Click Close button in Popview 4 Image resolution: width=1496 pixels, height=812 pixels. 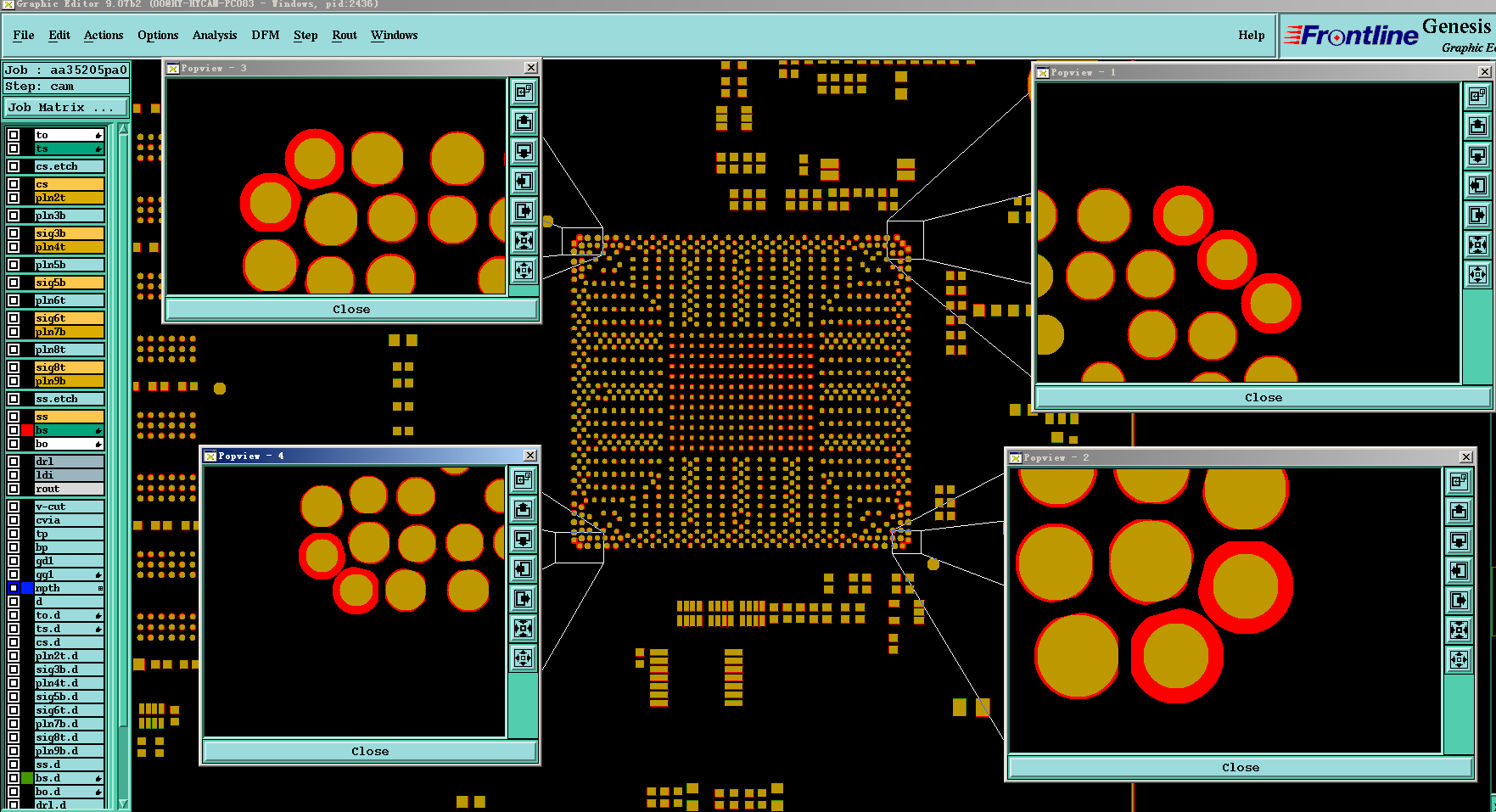(370, 752)
